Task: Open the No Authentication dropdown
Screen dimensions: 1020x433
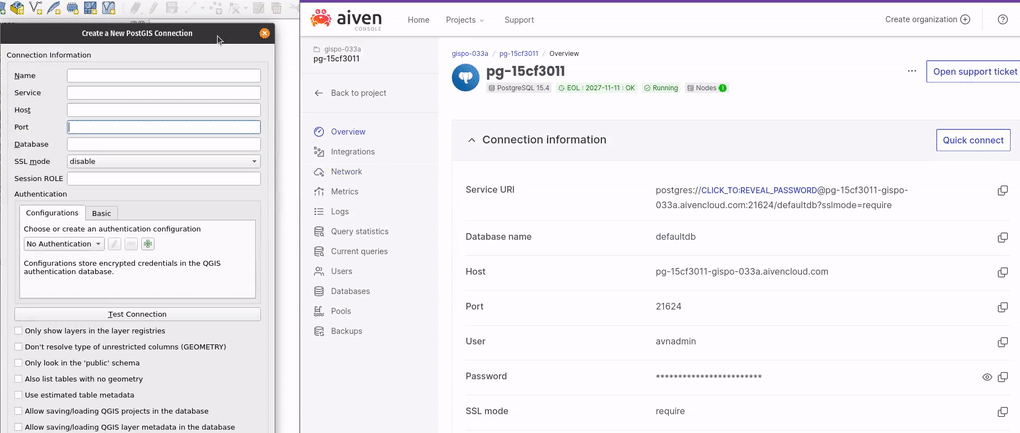Action: point(64,244)
